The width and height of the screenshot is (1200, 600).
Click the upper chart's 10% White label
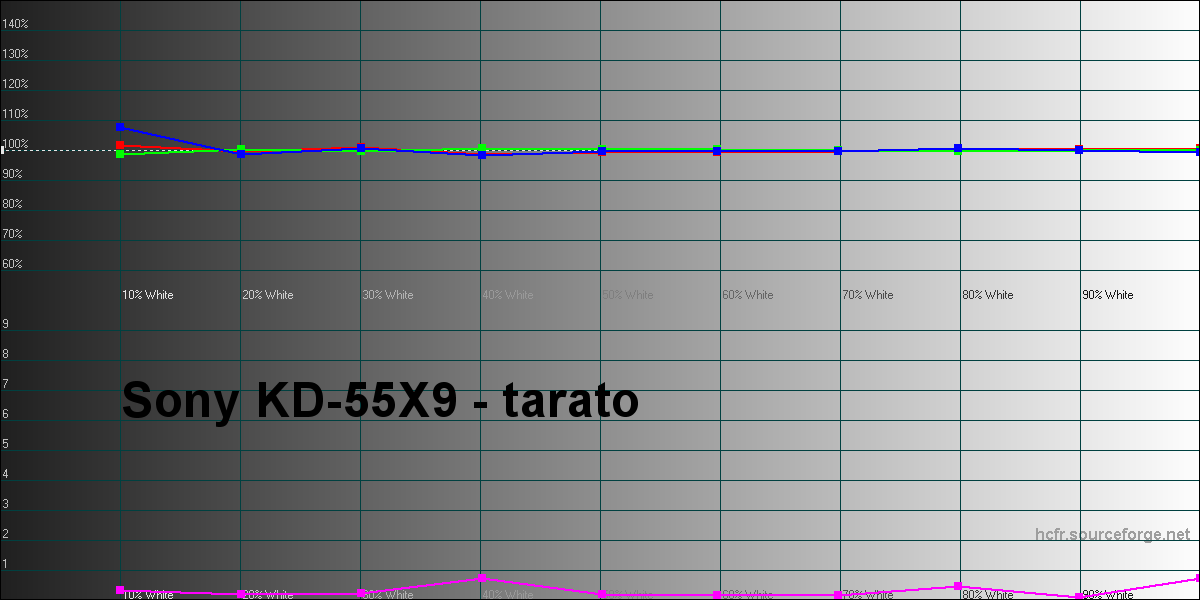148,295
